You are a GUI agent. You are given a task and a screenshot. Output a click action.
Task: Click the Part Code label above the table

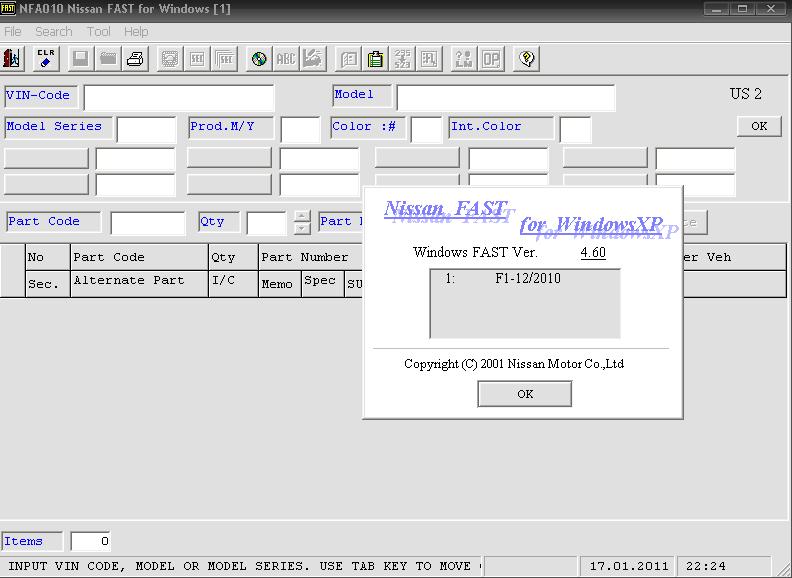click(54, 222)
